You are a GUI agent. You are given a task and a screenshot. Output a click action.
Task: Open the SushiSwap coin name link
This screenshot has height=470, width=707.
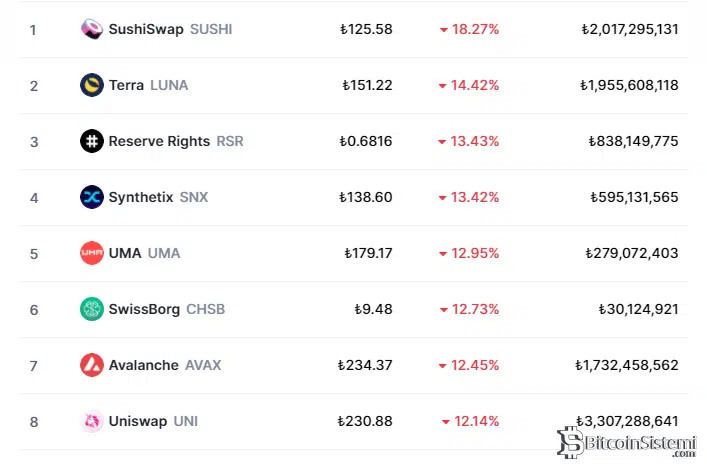pyautogui.click(x=146, y=29)
